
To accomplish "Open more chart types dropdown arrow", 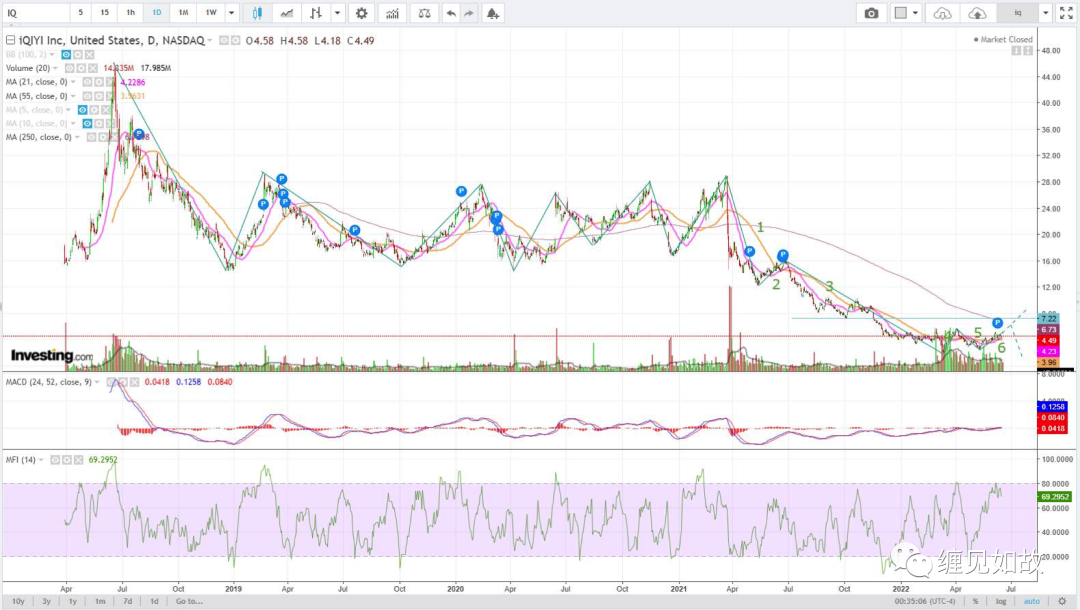I will (x=337, y=13).
